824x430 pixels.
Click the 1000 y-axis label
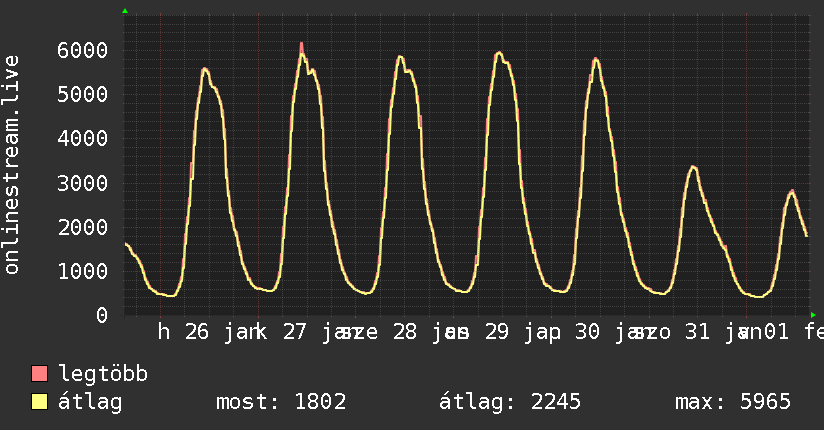pos(83,271)
